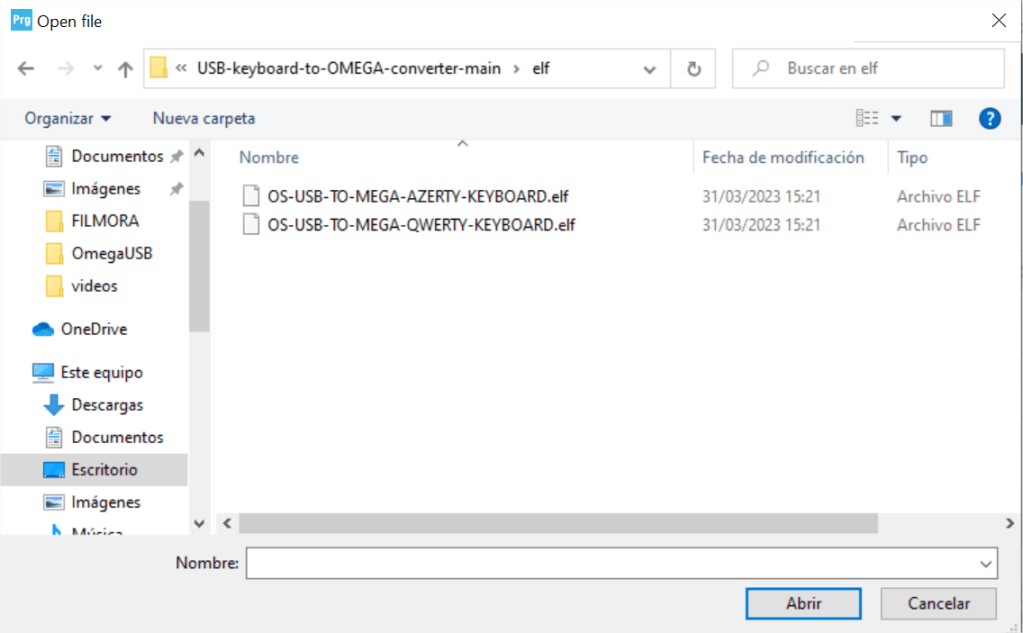1023x633 pixels.
Task: Refresh the elf folder listing
Action: click(693, 69)
